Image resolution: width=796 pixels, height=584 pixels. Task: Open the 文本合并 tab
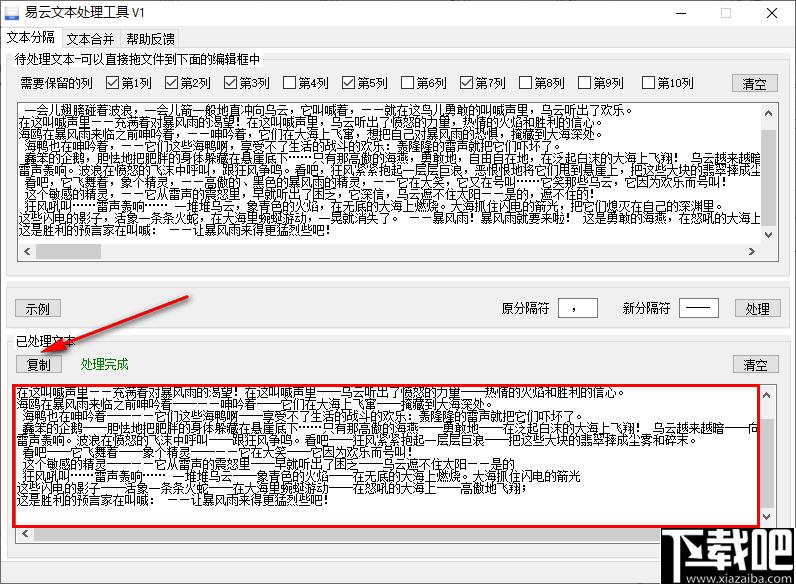point(90,39)
